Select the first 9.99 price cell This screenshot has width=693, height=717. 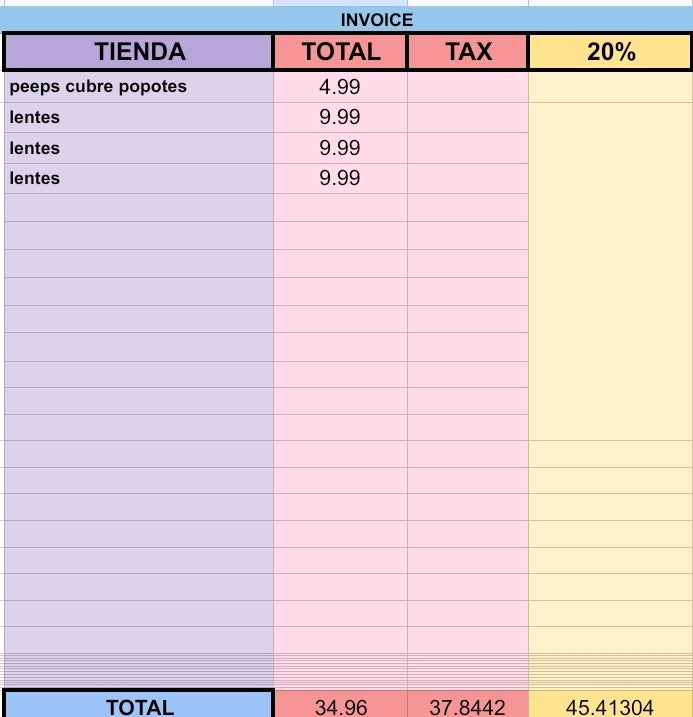pos(340,118)
